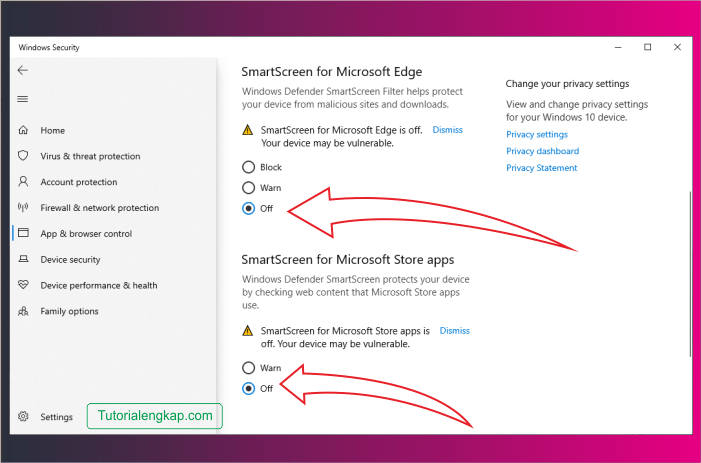
Task: Click the Family options people icon
Action: coord(23,311)
